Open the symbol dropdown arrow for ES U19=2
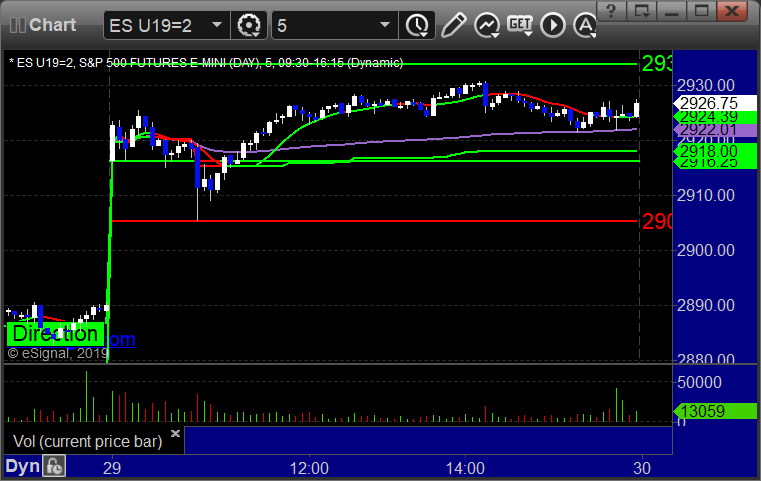Viewport: 761px width, 481px height. point(216,25)
